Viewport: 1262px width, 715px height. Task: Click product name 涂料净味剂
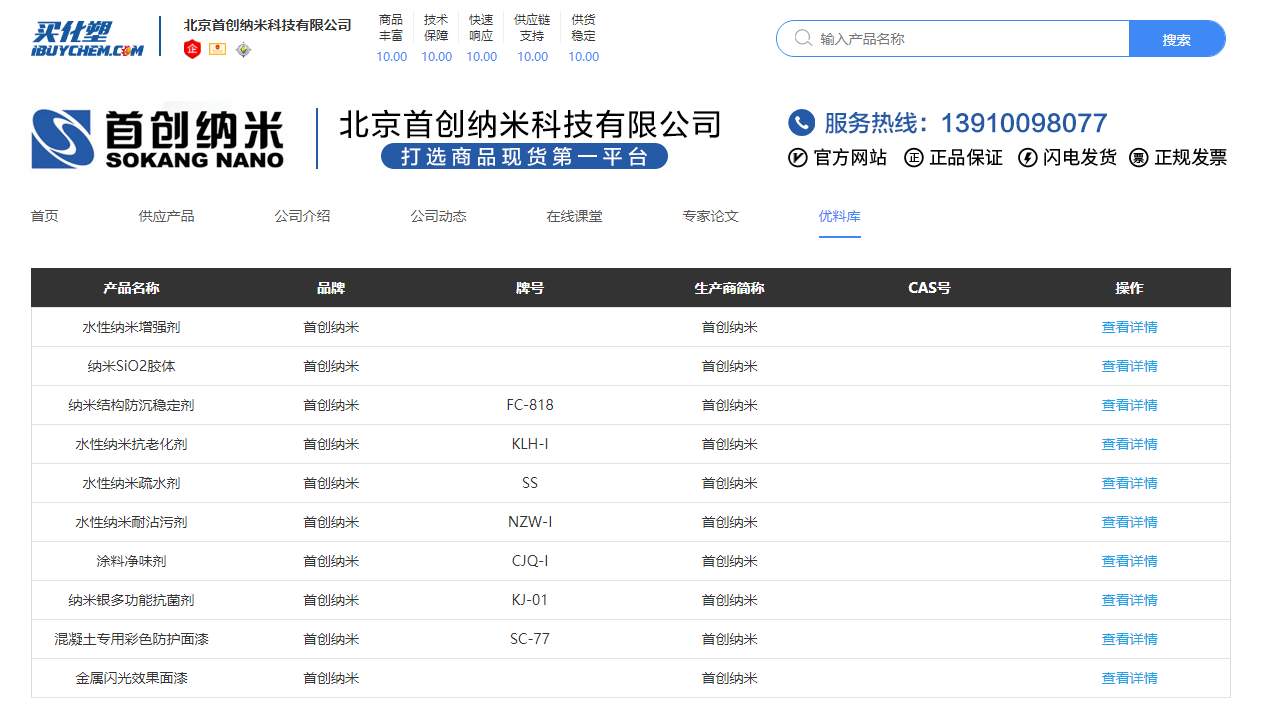click(131, 561)
